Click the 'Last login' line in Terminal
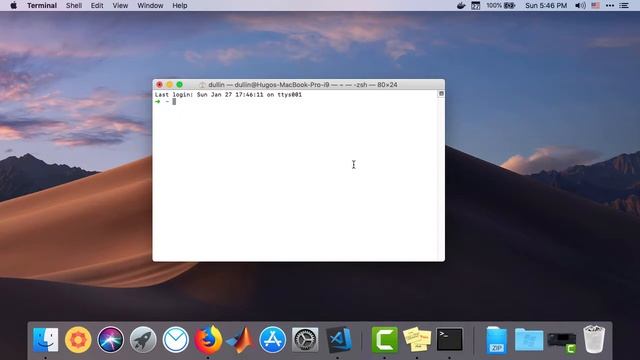640x360 pixels. 228,94
